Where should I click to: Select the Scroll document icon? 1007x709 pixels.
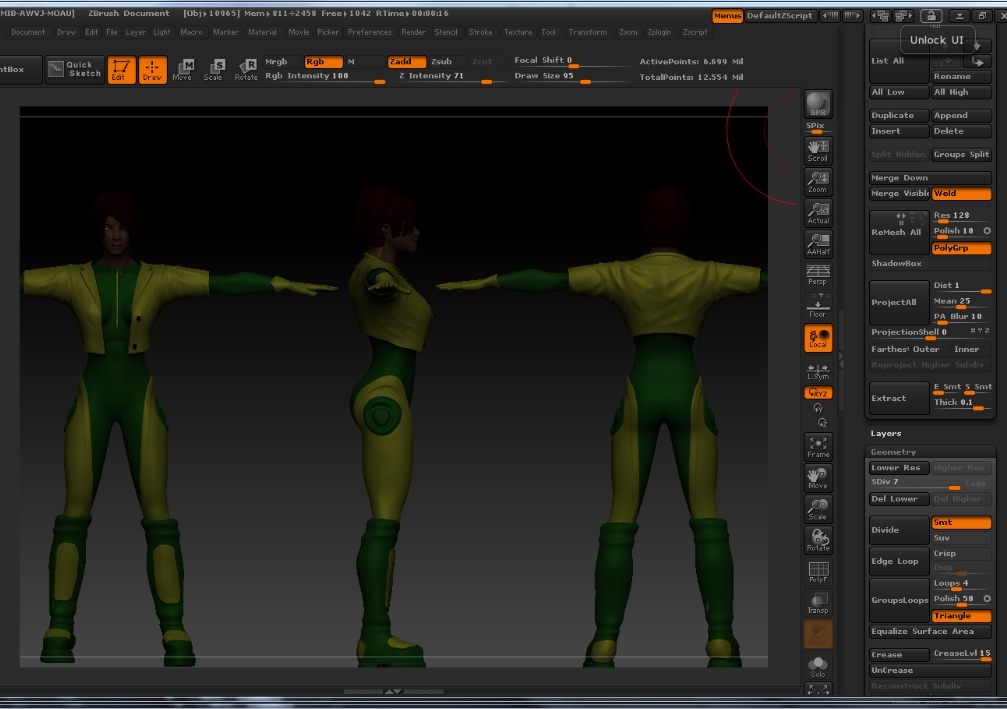pyautogui.click(x=818, y=150)
